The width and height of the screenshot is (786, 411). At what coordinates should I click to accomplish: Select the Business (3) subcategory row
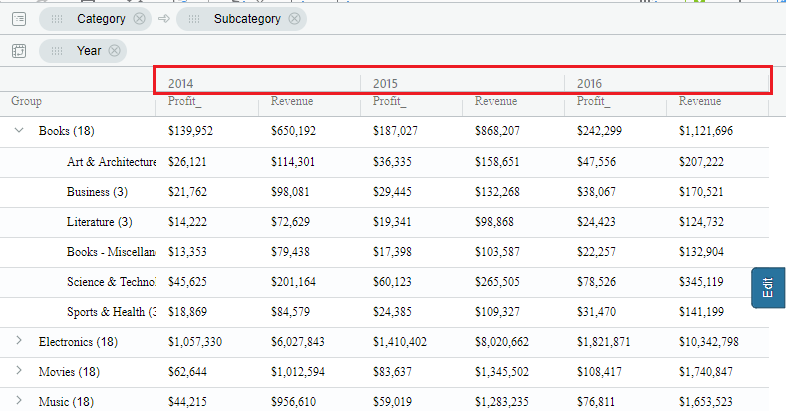point(384,192)
